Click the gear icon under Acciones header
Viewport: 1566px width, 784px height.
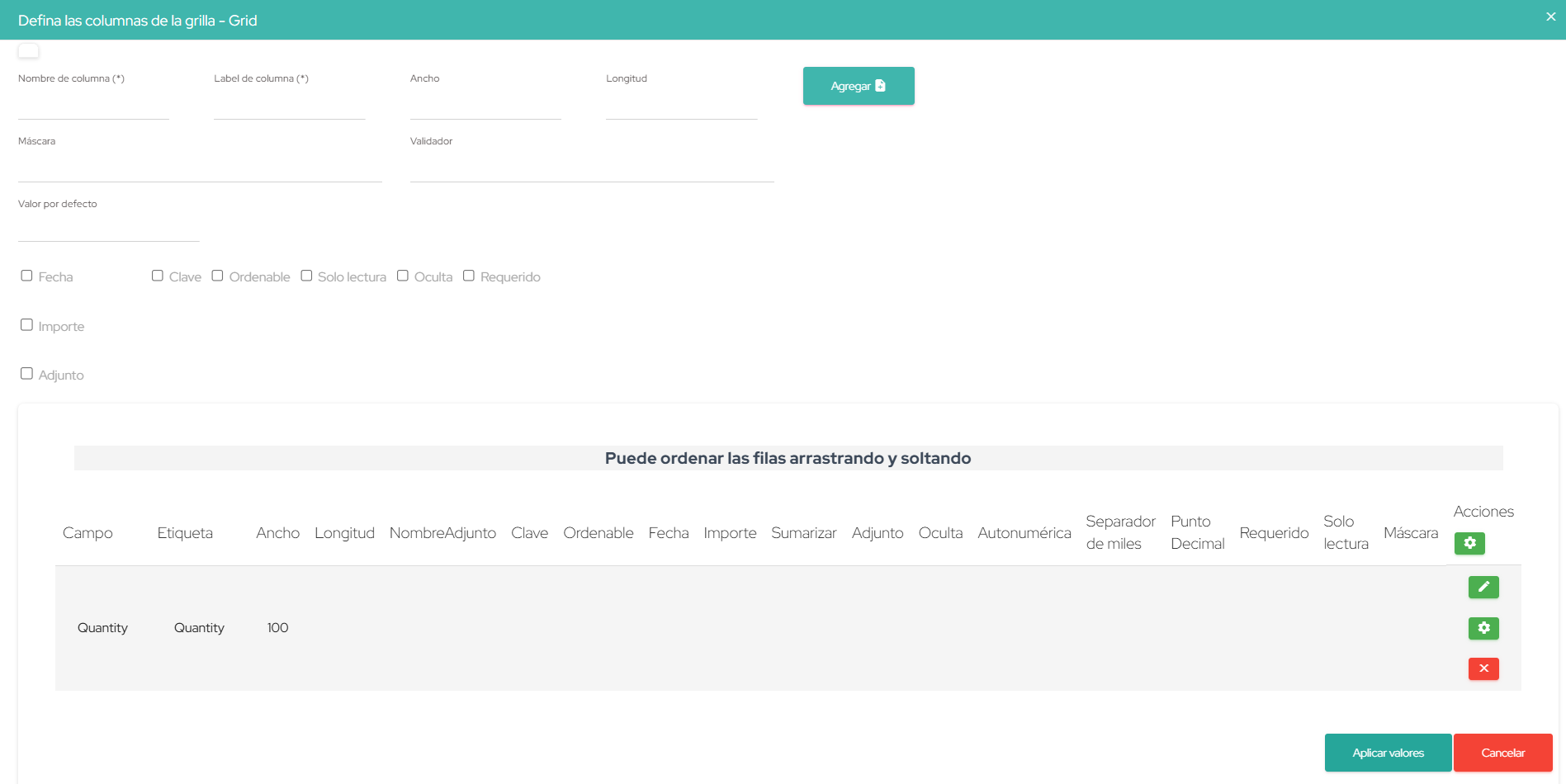(1469, 543)
